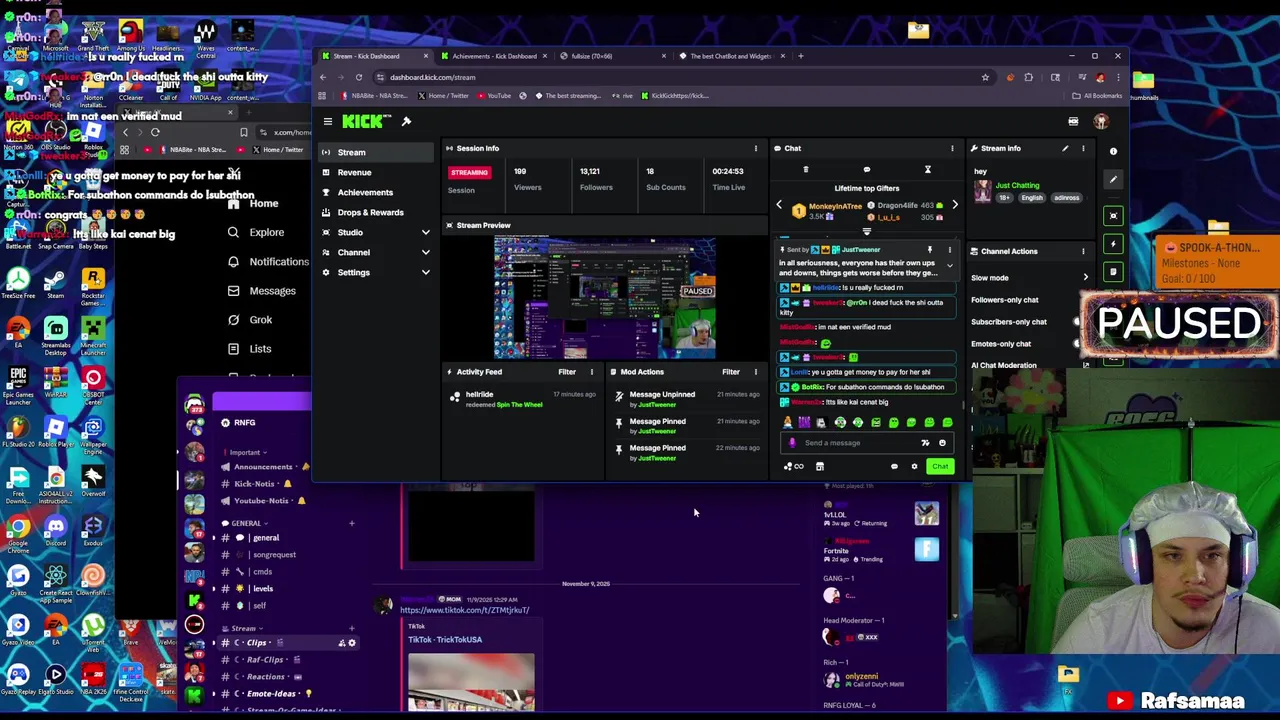The width and height of the screenshot is (1280, 720).
Task: Switch to Achievements - Kick Dashboard tab
Action: pyautogui.click(x=494, y=56)
